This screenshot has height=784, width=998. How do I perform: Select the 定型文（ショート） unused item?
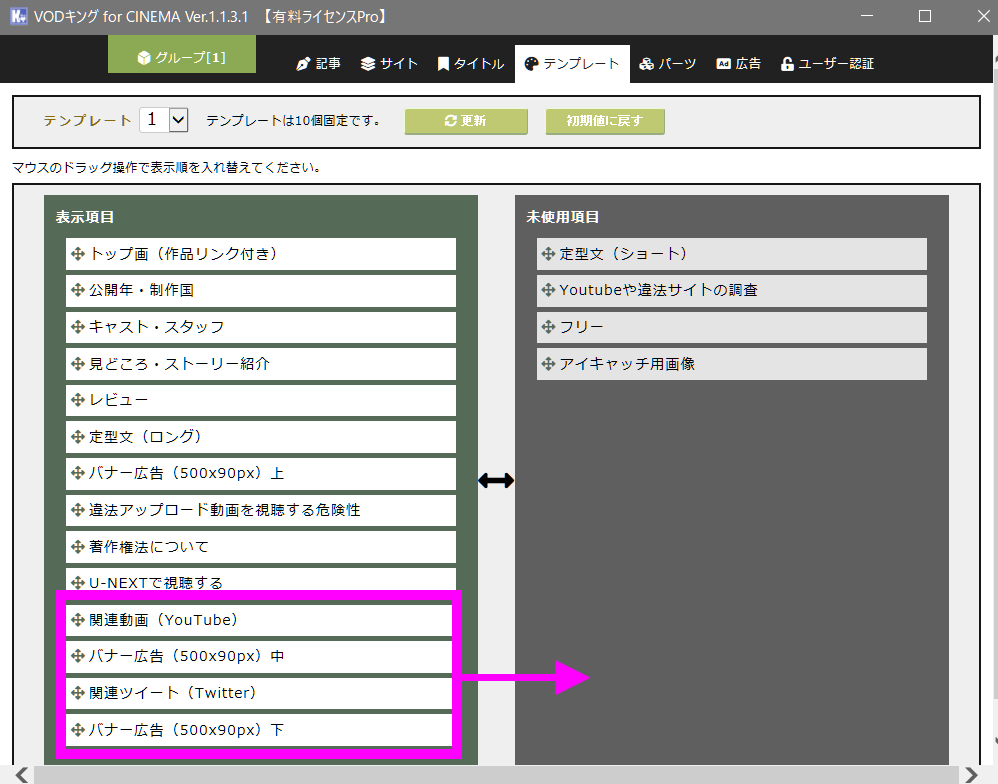point(731,254)
